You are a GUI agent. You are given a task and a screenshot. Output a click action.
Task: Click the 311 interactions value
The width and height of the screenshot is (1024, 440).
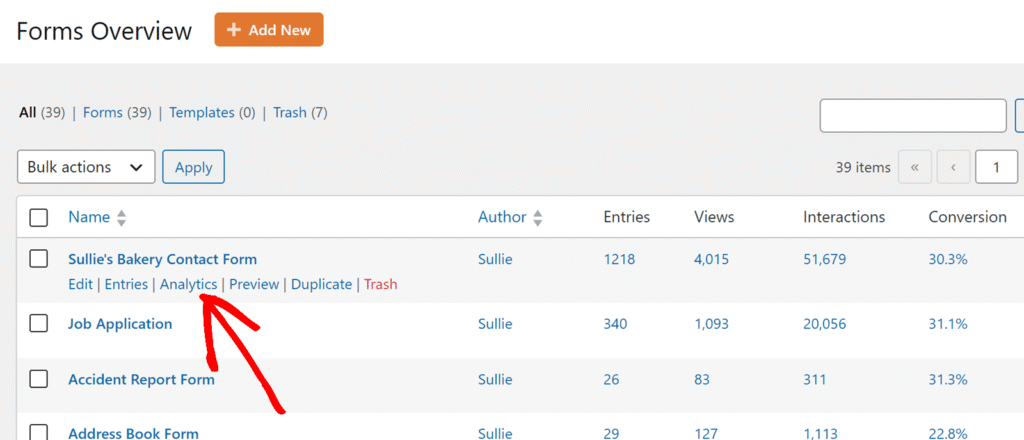click(814, 379)
